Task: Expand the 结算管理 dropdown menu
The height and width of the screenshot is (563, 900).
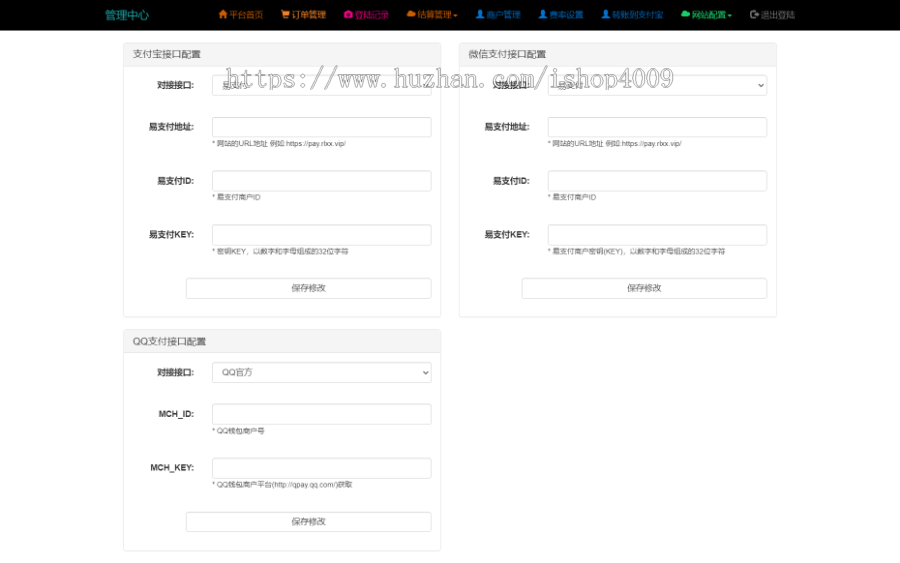Action: coord(432,14)
